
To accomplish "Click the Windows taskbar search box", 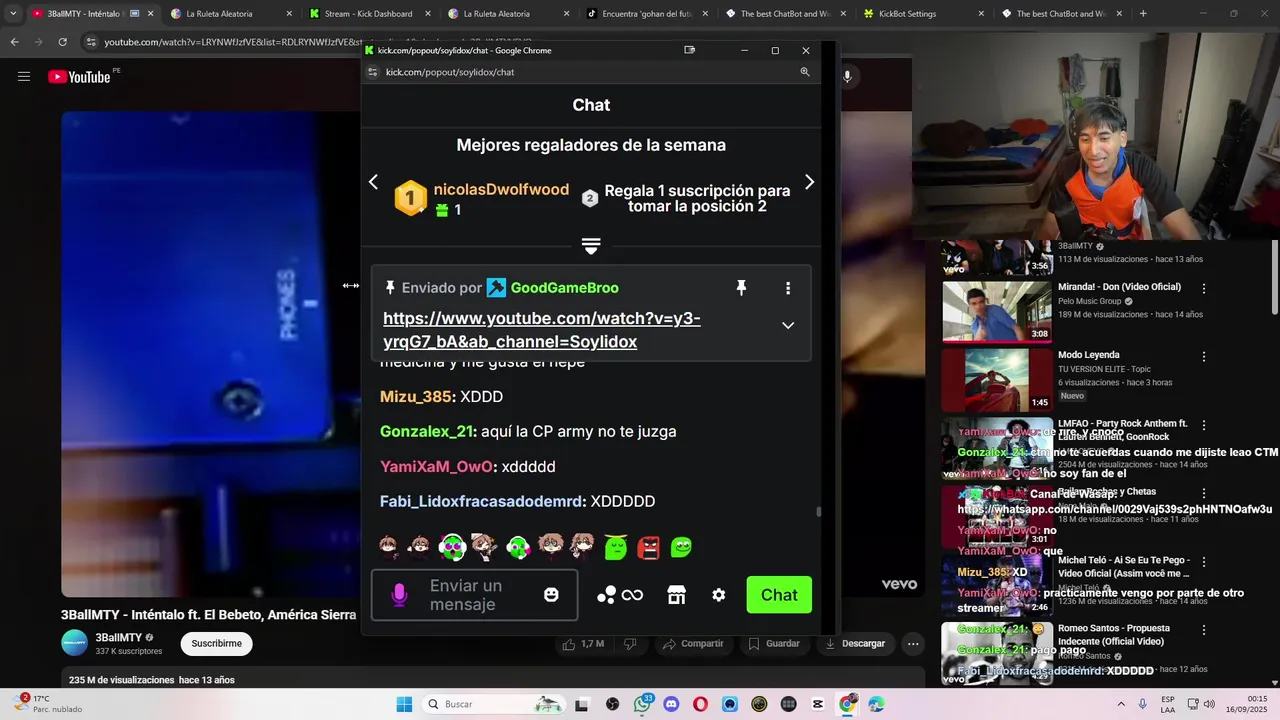I will coord(494,704).
